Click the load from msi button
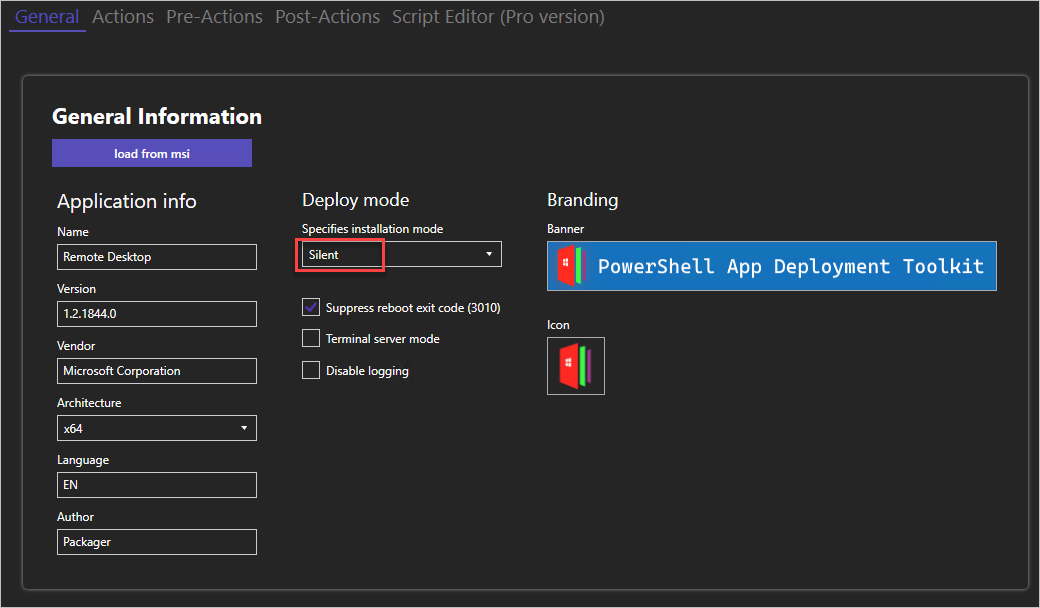This screenshot has height=608, width=1040. pos(152,153)
